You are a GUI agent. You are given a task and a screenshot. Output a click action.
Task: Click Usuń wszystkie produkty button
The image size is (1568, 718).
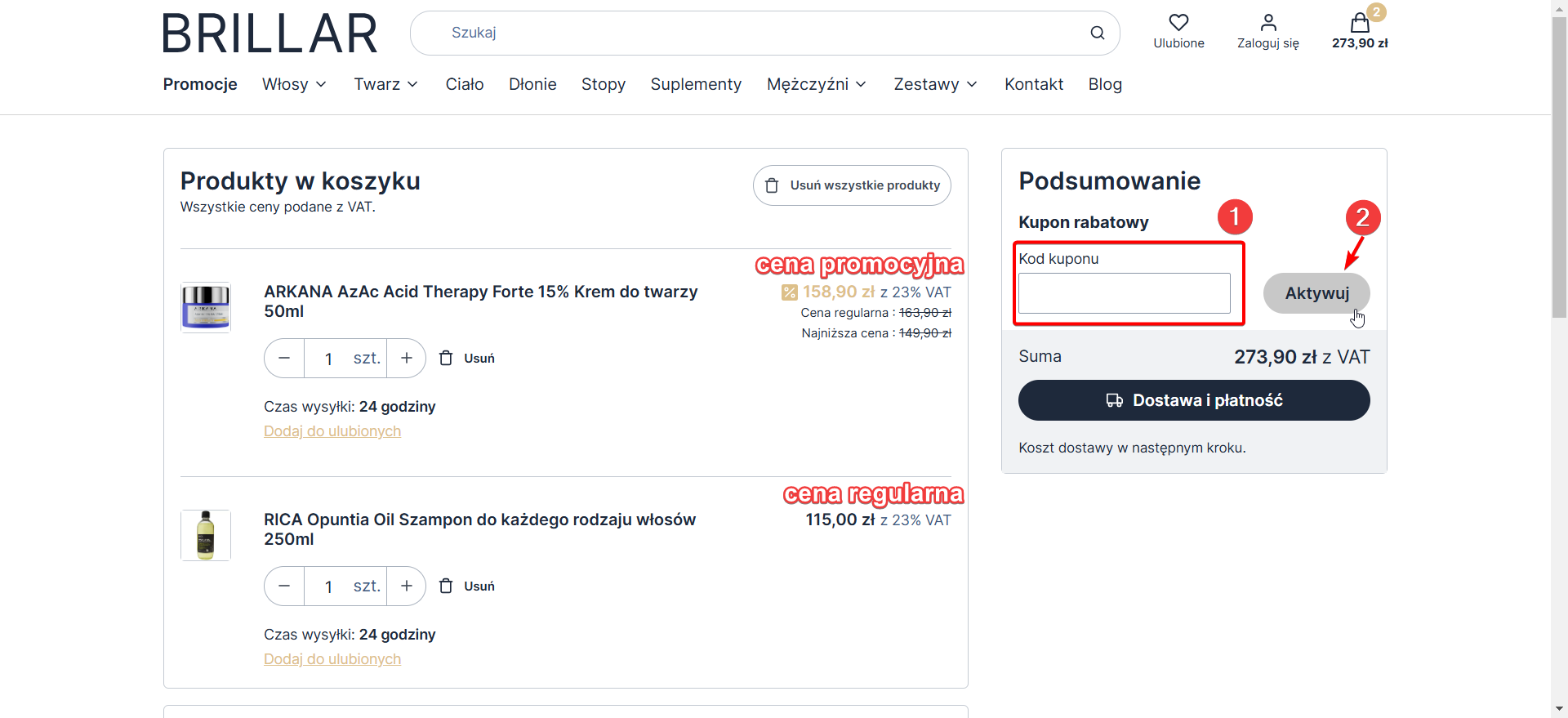(852, 185)
